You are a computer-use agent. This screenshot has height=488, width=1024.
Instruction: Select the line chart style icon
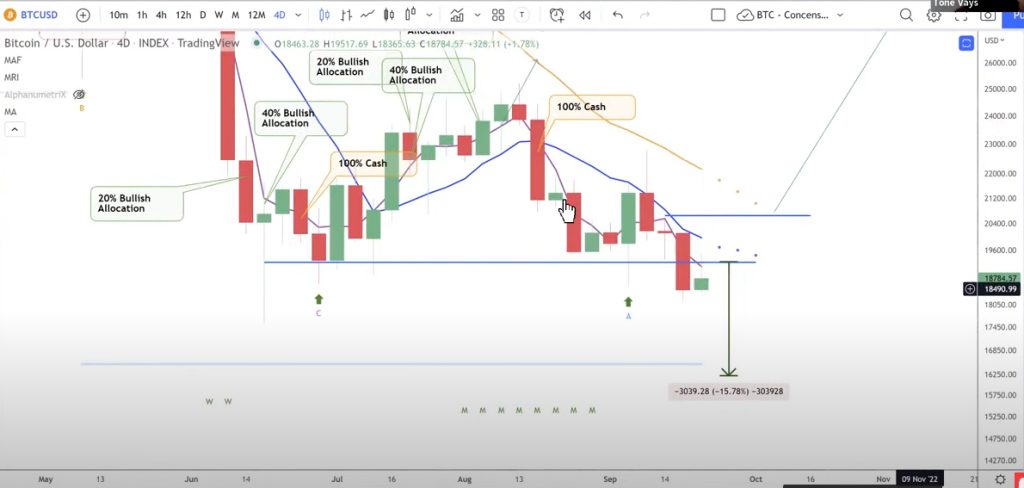click(368, 14)
